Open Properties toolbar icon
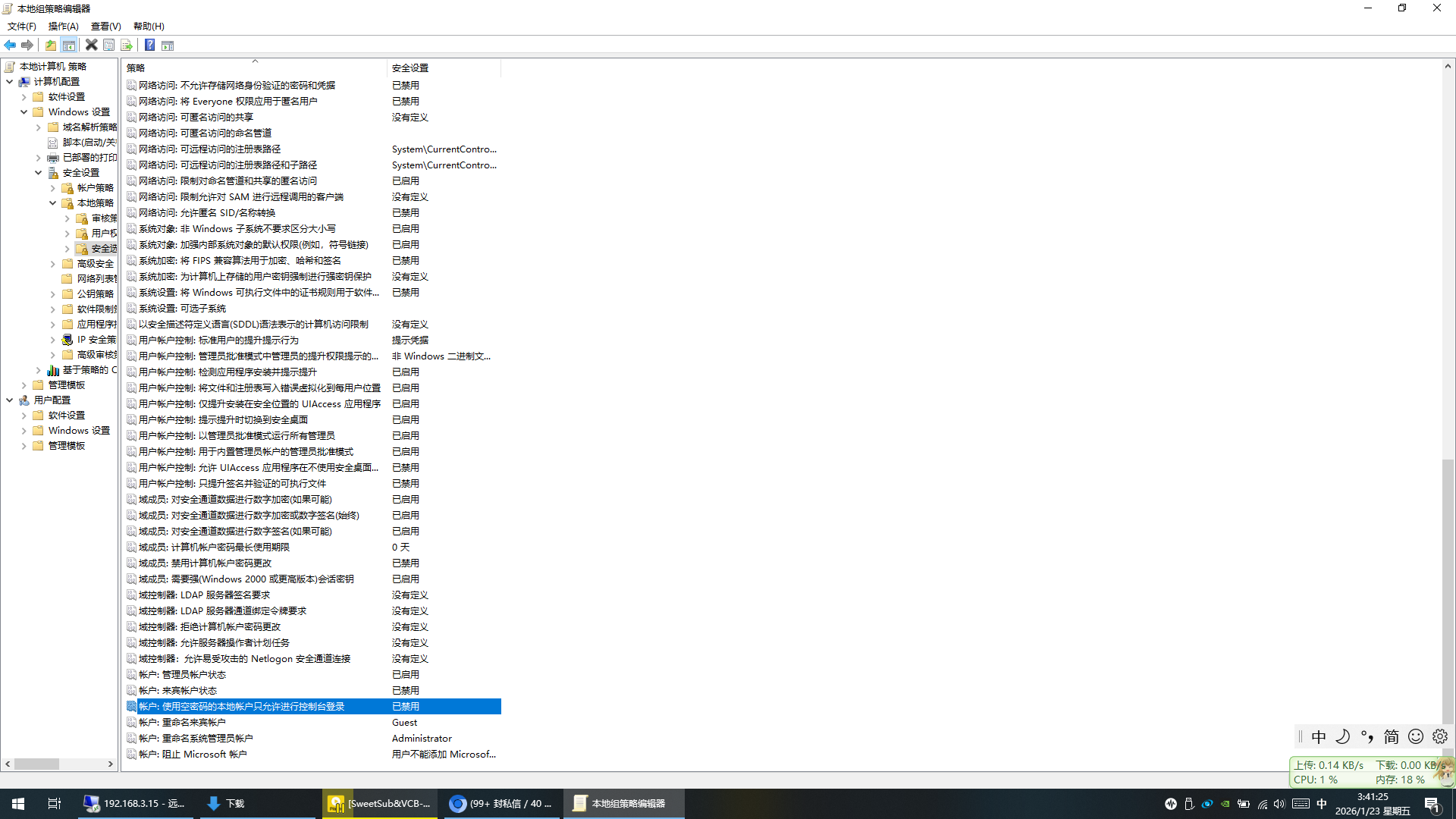The height and width of the screenshot is (819, 1456). click(x=109, y=45)
